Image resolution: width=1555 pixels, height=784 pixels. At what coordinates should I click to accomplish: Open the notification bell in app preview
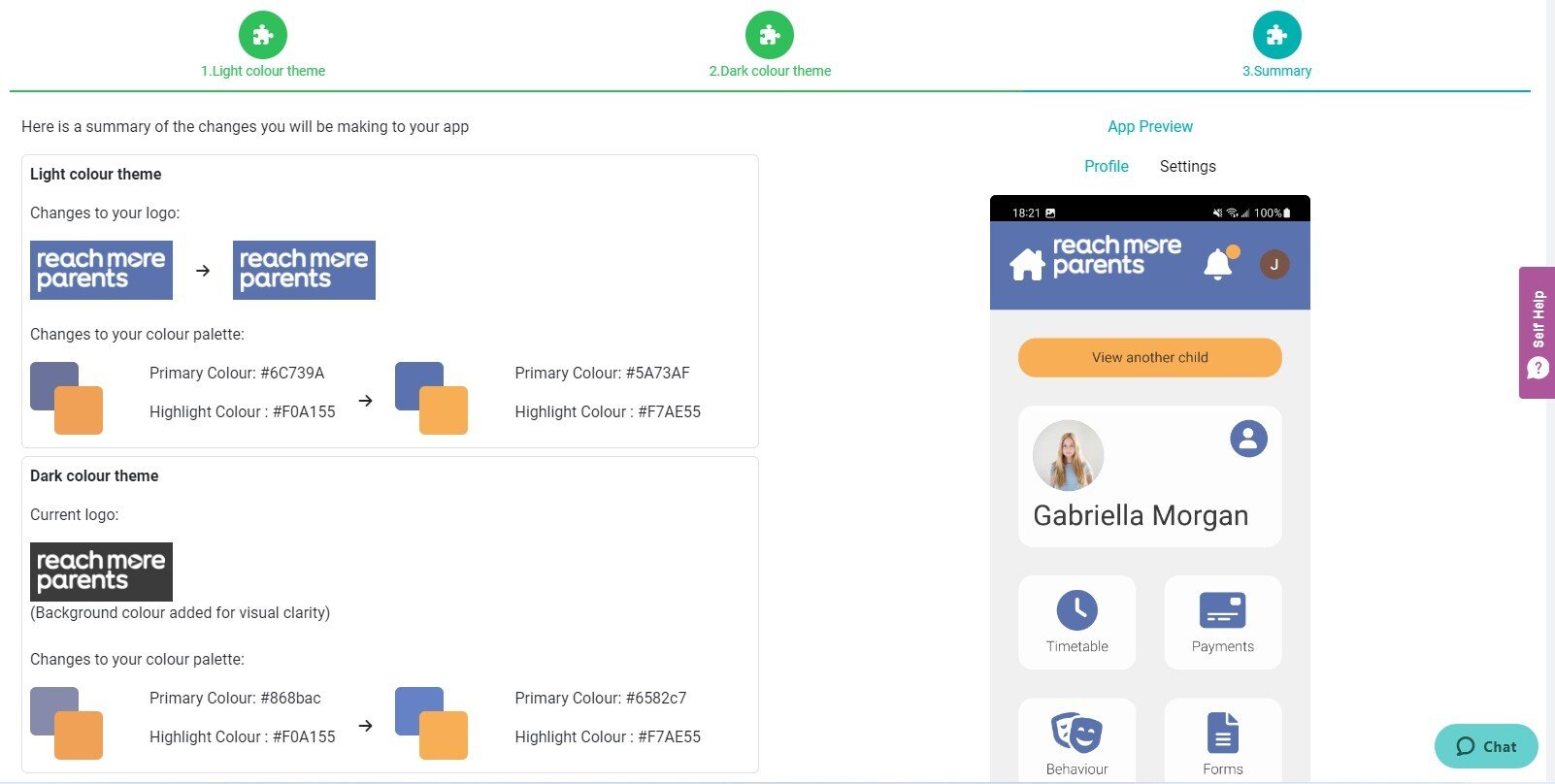click(1218, 264)
